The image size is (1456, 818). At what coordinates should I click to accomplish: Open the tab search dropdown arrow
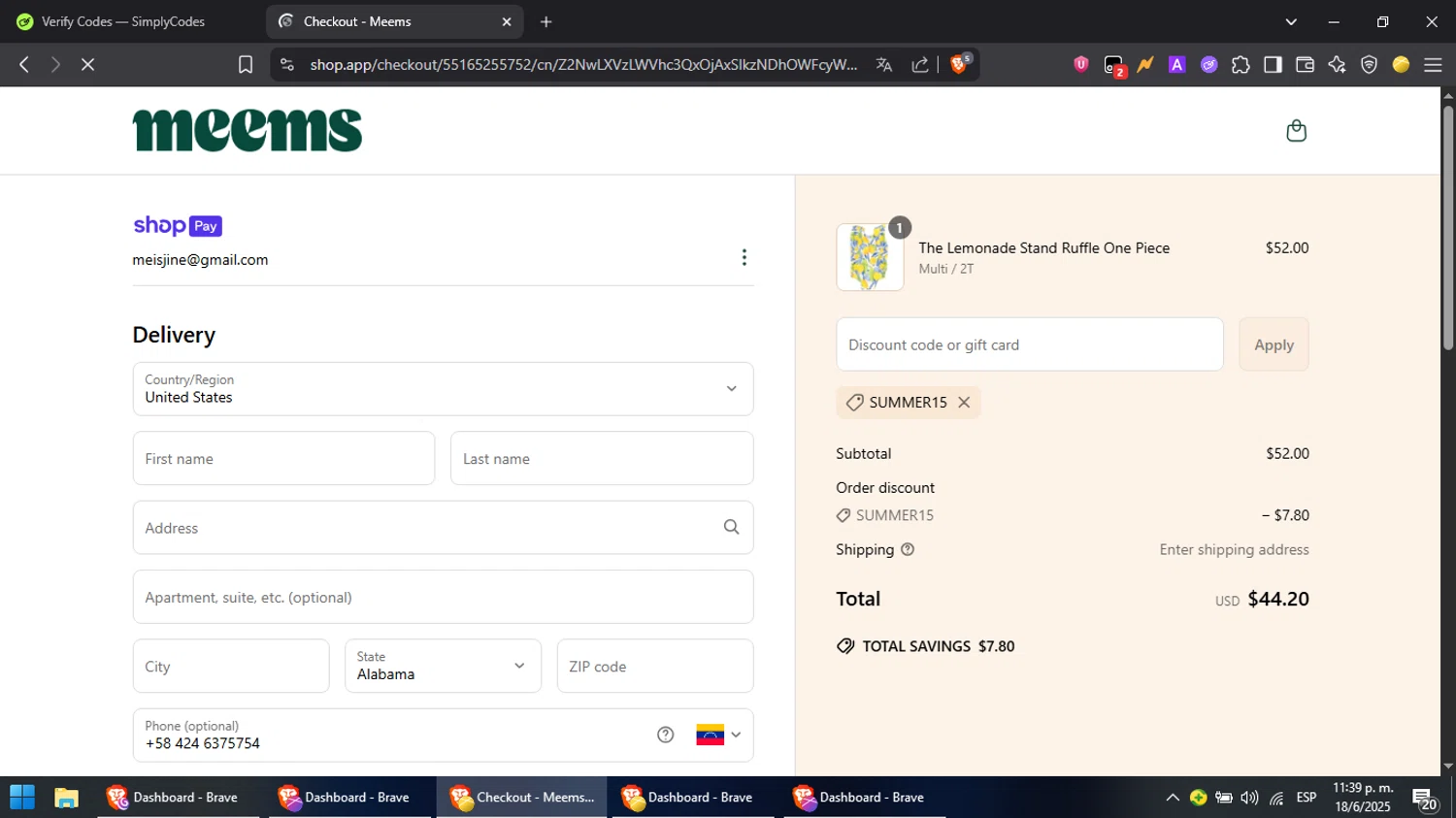(1291, 21)
